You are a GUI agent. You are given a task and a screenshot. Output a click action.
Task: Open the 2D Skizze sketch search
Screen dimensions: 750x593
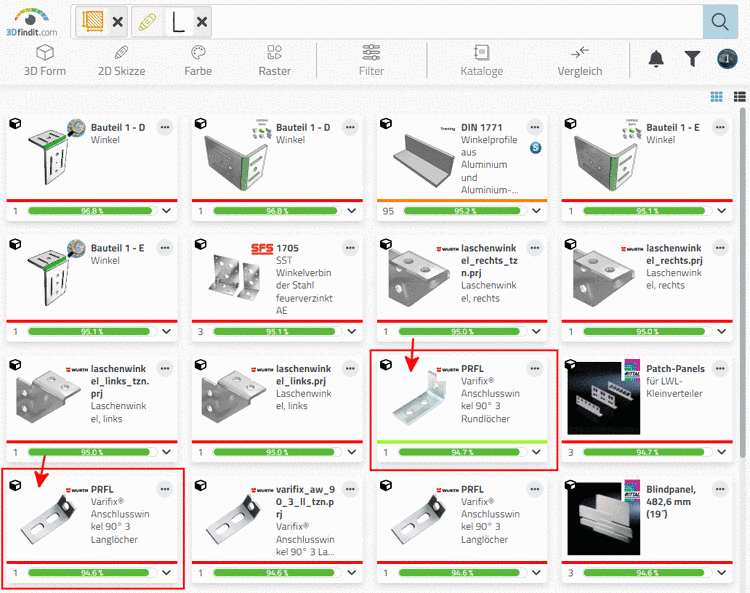pyautogui.click(x=121, y=61)
